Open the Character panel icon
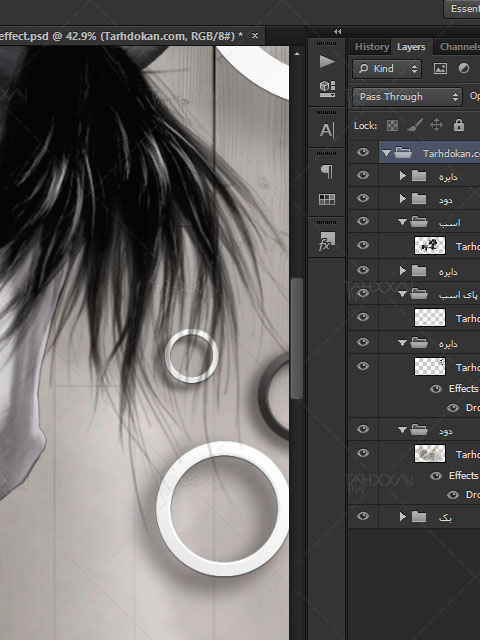480x640 pixels. click(327, 131)
